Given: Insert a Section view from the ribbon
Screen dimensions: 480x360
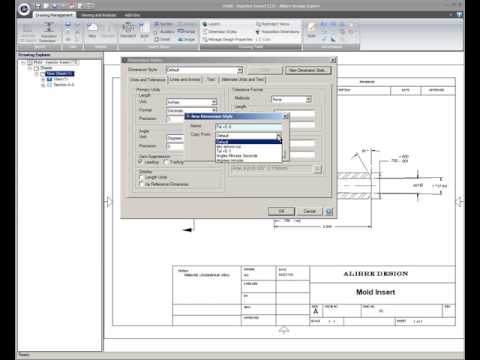Looking at the screenshot, I should 163,24.
